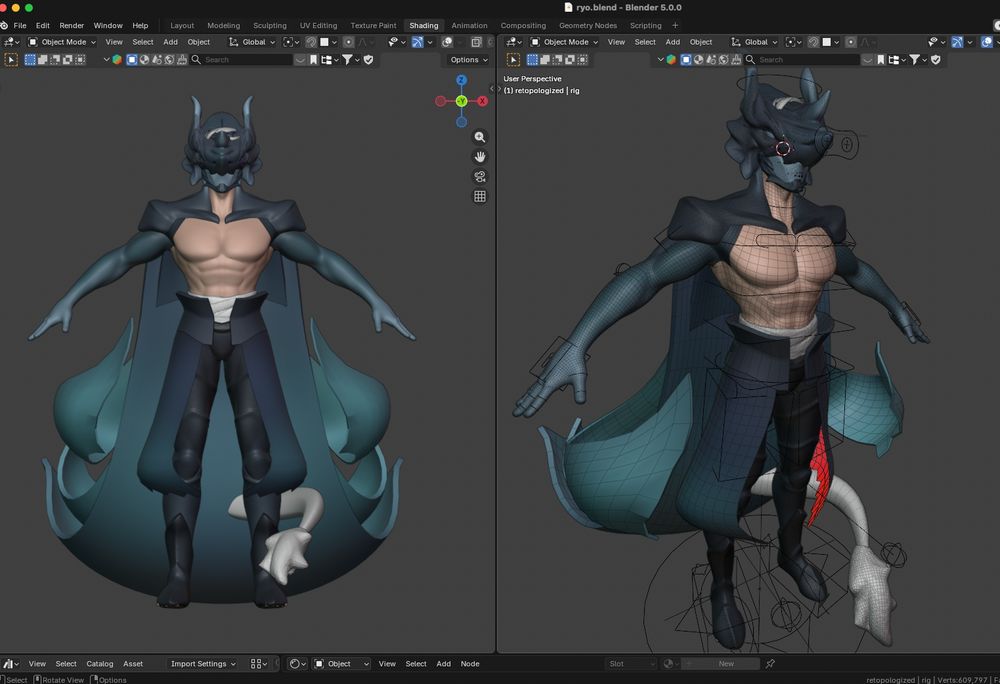Open the Import Settings dropdown in Asset Browser
The width and height of the screenshot is (1000, 684).
202,663
